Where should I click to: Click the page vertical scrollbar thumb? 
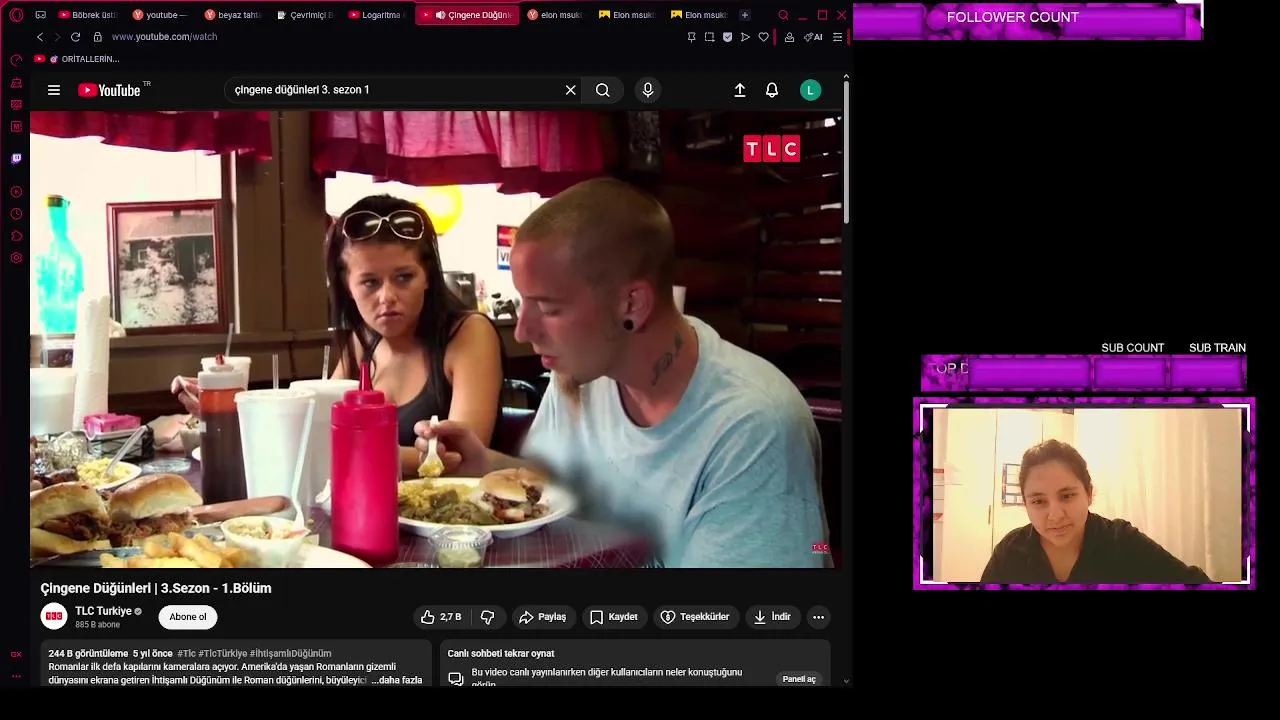(846, 150)
